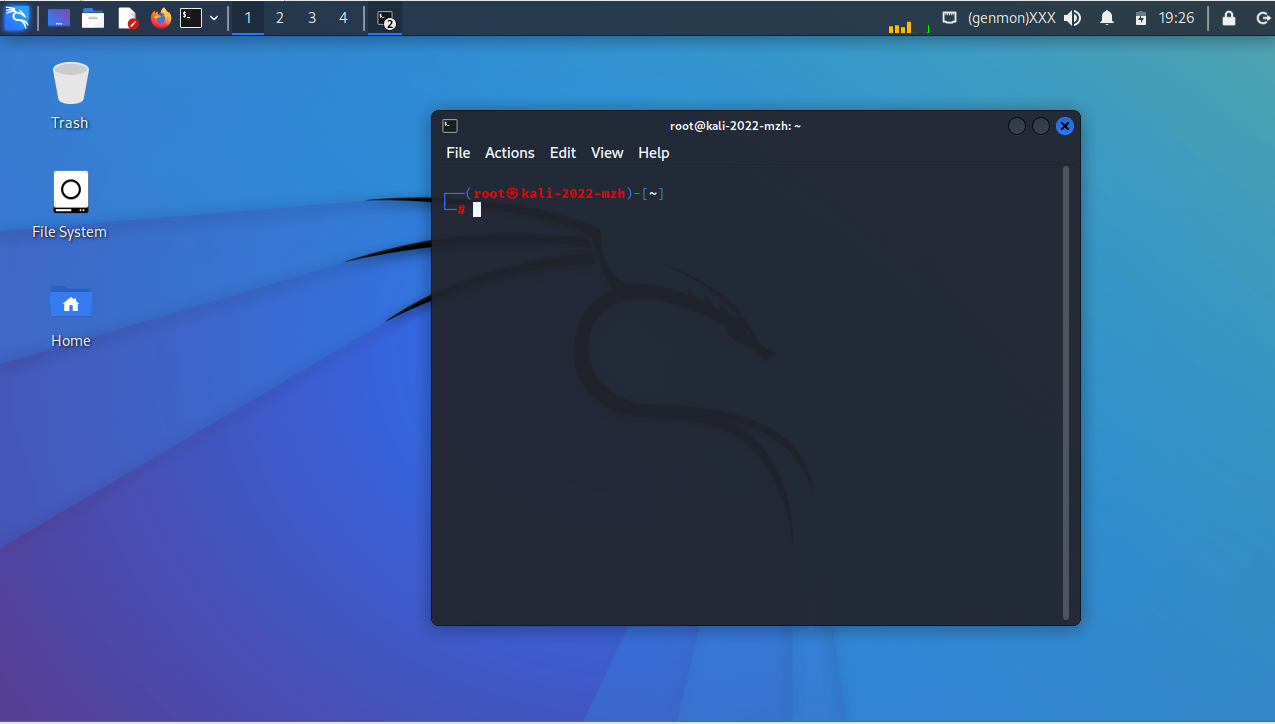Open the notifications bell icon
Screen dimensions: 1275x724
(x=1107, y=18)
